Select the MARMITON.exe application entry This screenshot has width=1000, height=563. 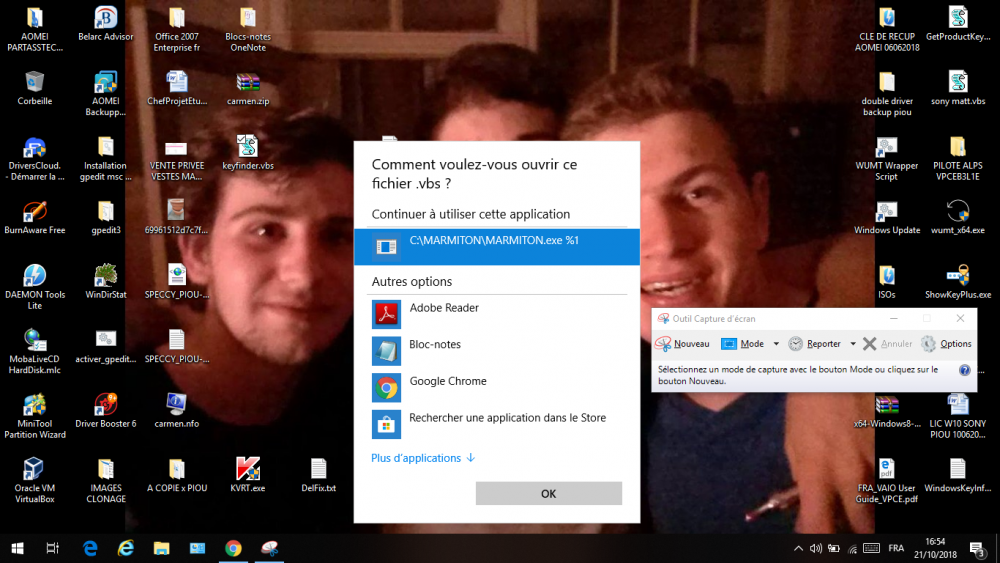point(494,241)
